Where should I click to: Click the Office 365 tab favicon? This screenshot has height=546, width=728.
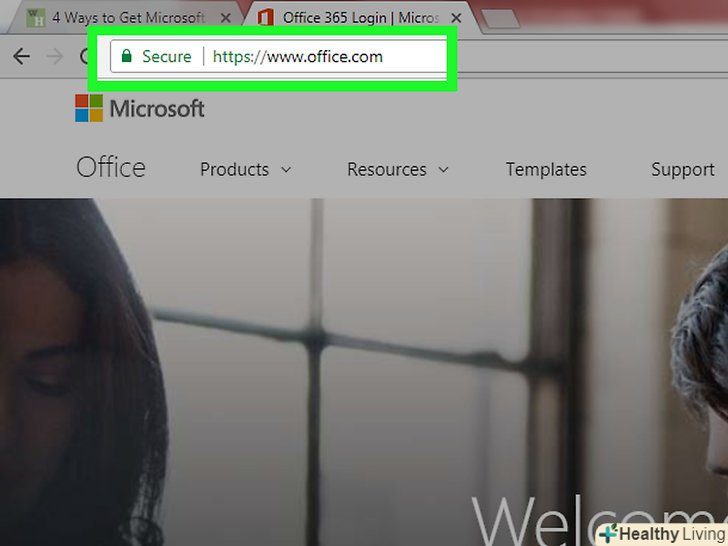(x=266, y=18)
